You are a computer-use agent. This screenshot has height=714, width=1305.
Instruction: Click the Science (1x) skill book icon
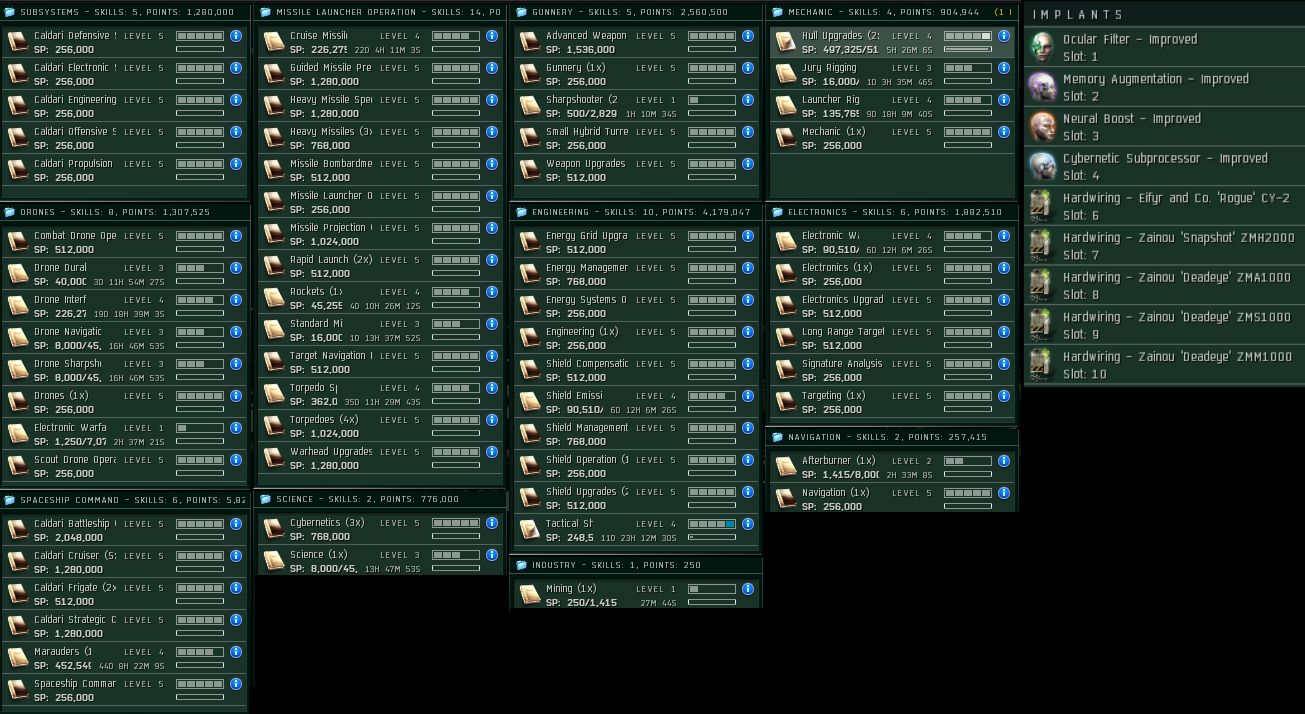click(x=273, y=561)
